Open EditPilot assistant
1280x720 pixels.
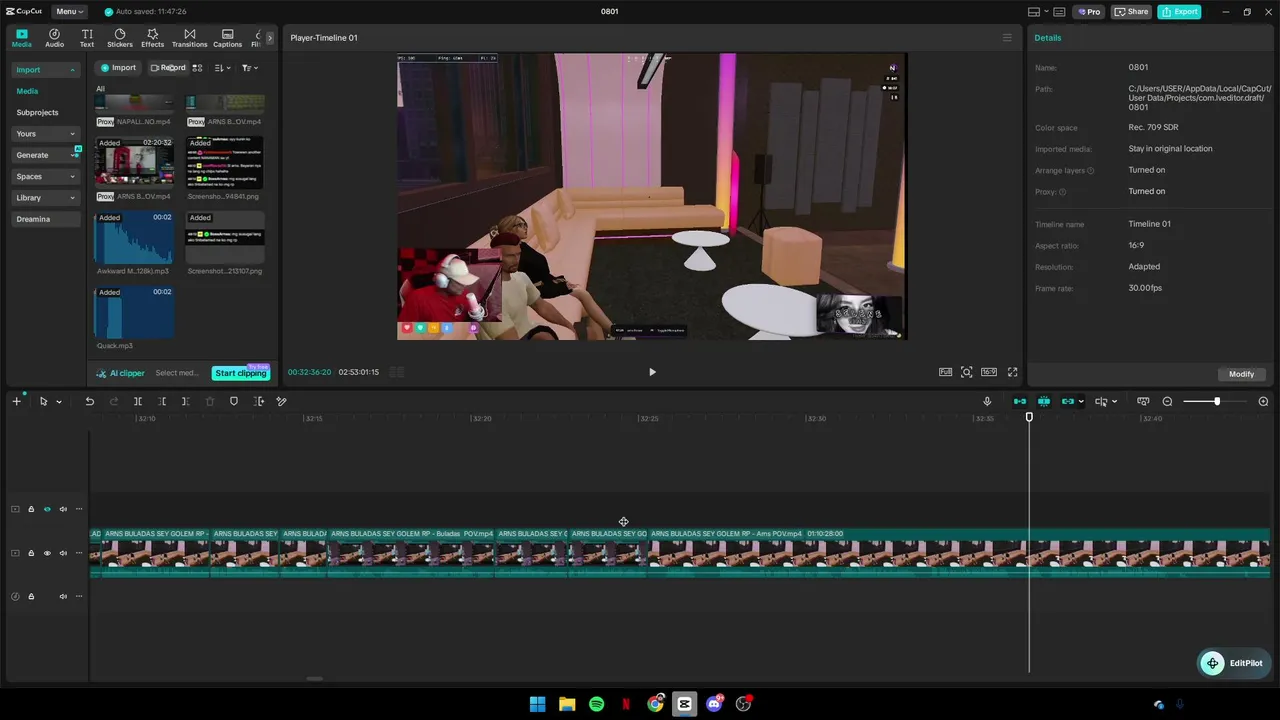1234,663
